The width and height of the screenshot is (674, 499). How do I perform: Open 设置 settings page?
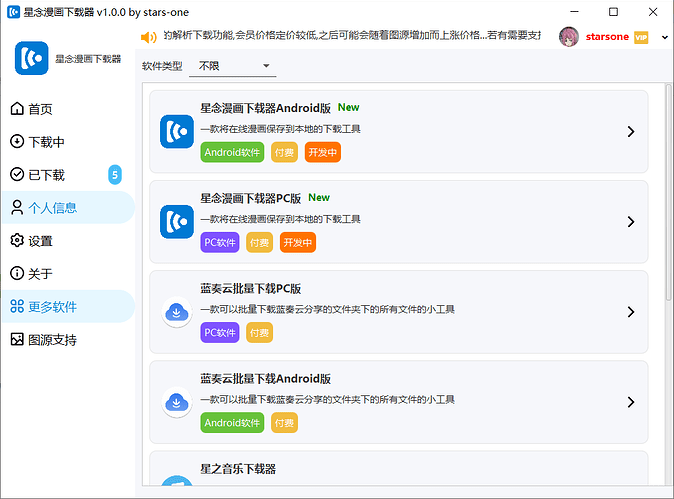click(x=68, y=241)
